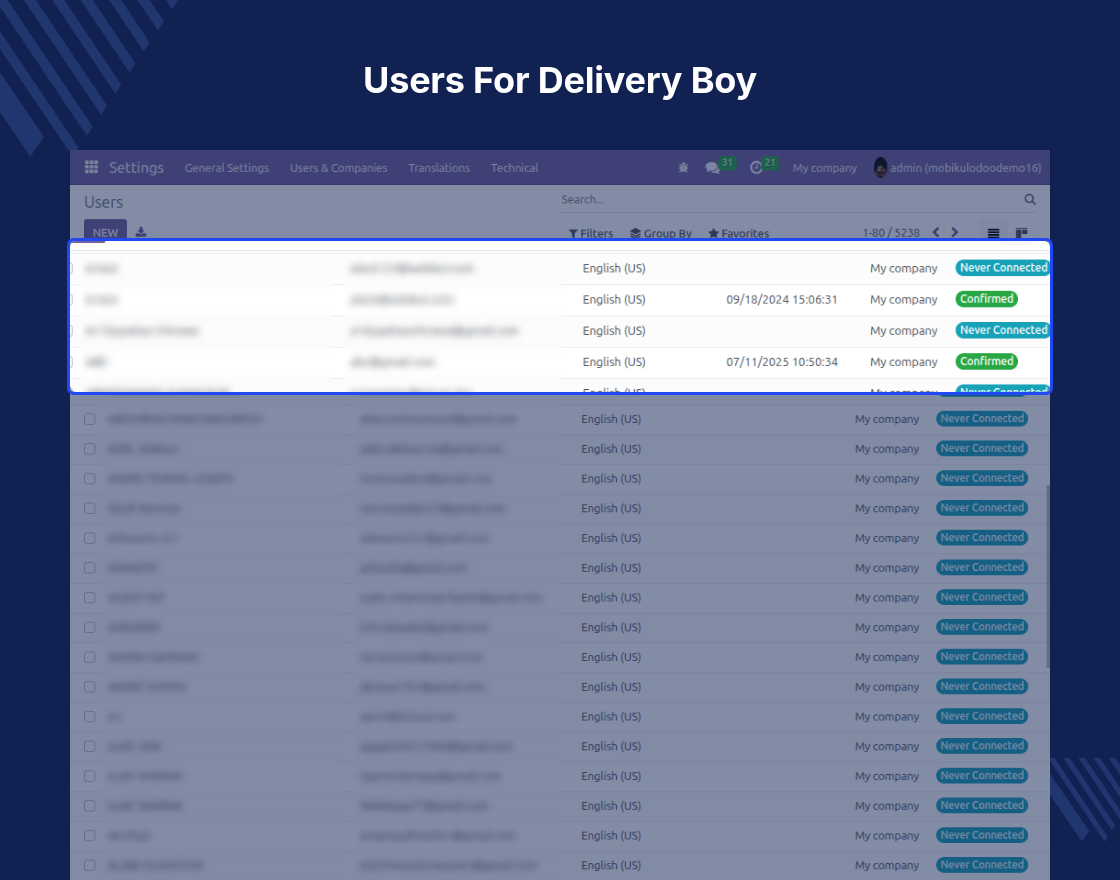Click the 07/11/2025 10:50:34 login date

(x=781, y=362)
